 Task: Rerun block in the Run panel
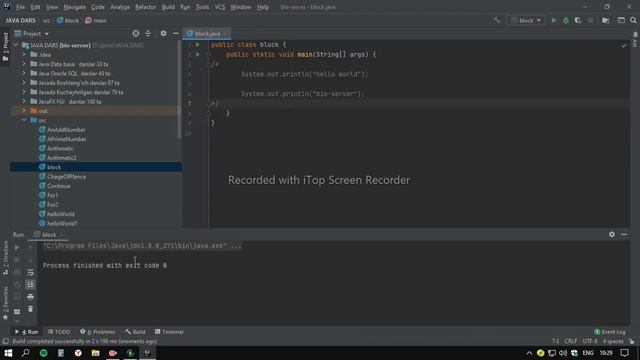click(x=17, y=247)
